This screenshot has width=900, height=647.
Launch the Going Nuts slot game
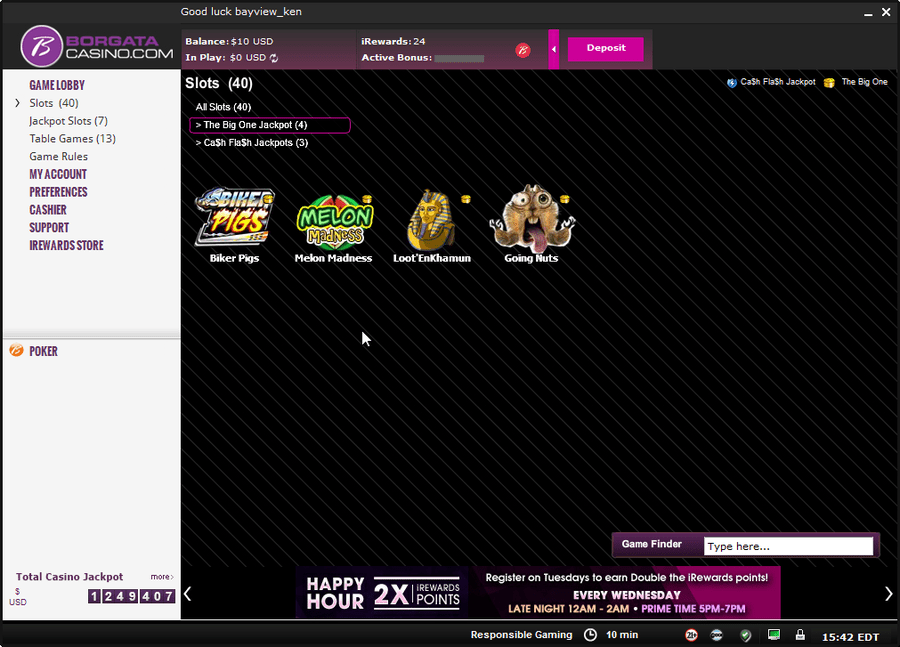coord(532,219)
